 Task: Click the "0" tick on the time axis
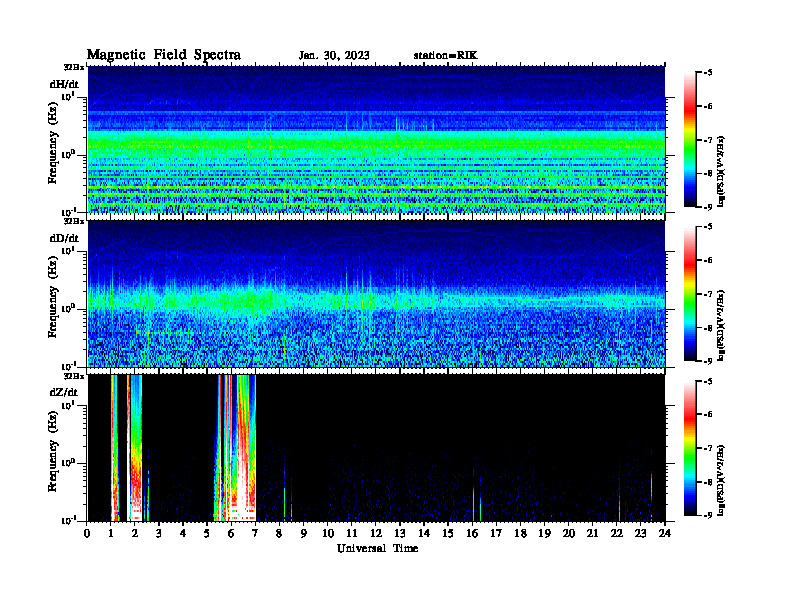click(x=87, y=533)
